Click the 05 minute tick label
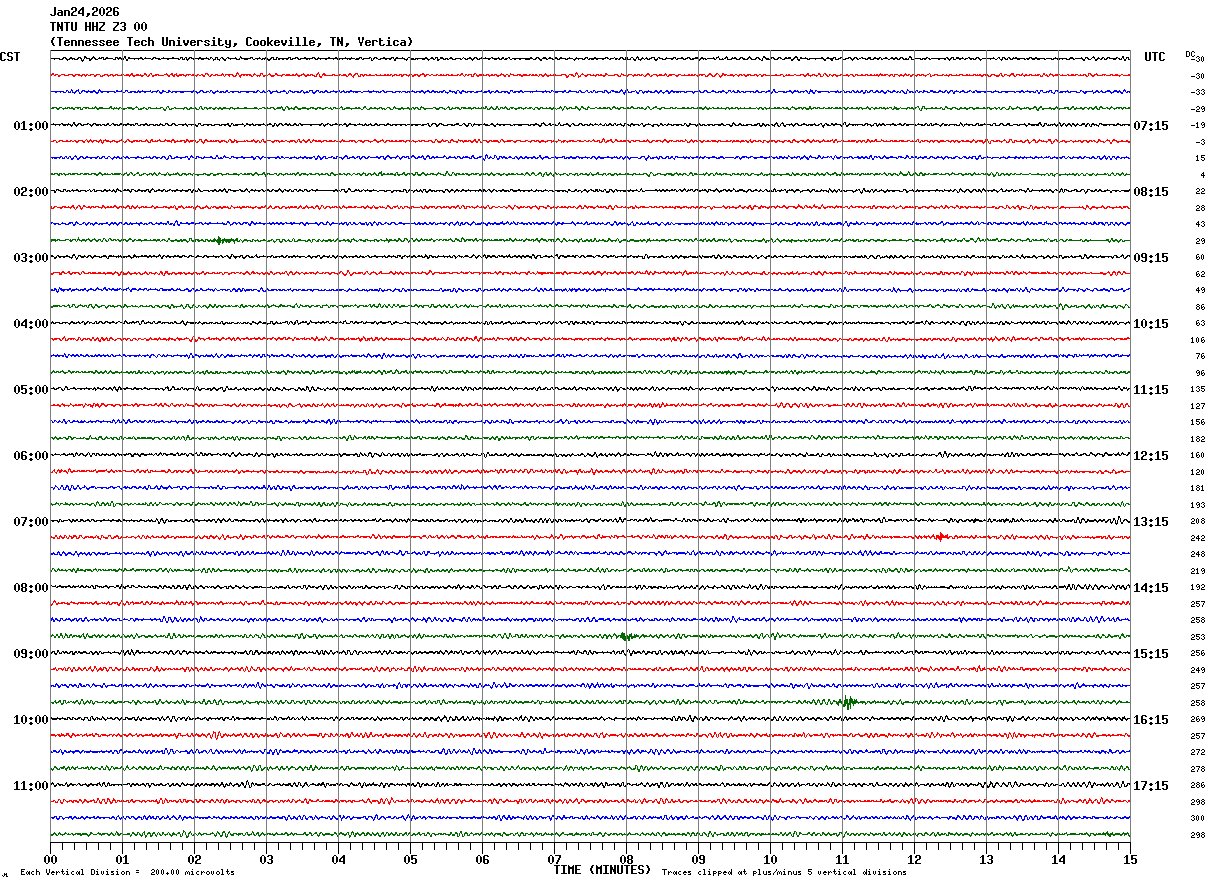This screenshot has width=1210, height=886. pos(410,859)
